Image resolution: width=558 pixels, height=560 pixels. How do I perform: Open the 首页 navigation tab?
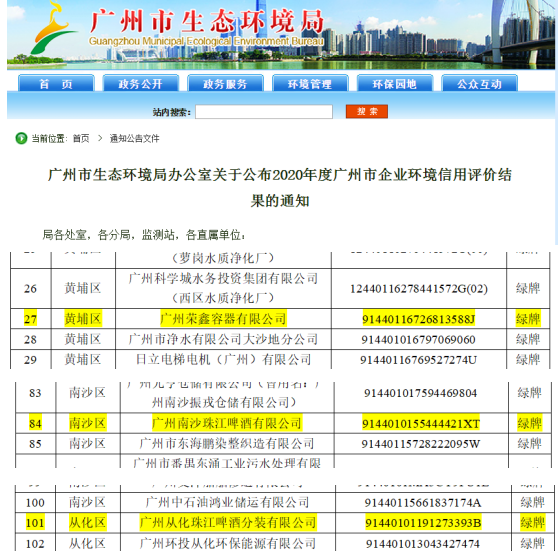click(x=56, y=84)
